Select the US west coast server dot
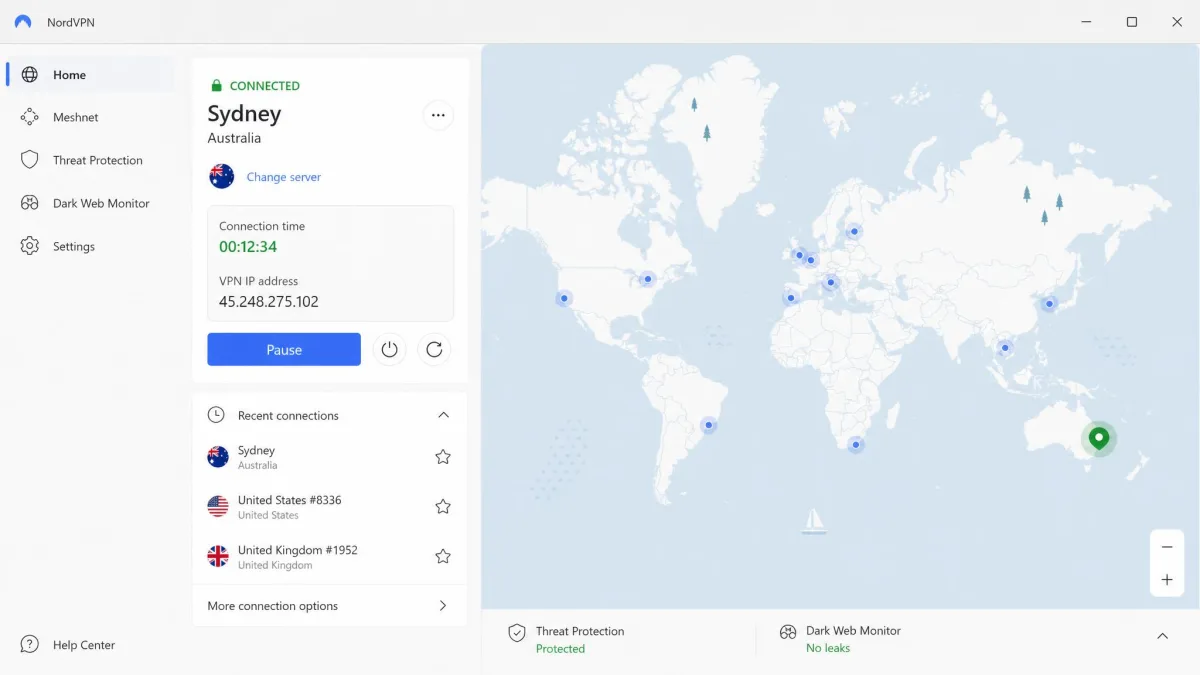1200x675 pixels. (x=564, y=298)
